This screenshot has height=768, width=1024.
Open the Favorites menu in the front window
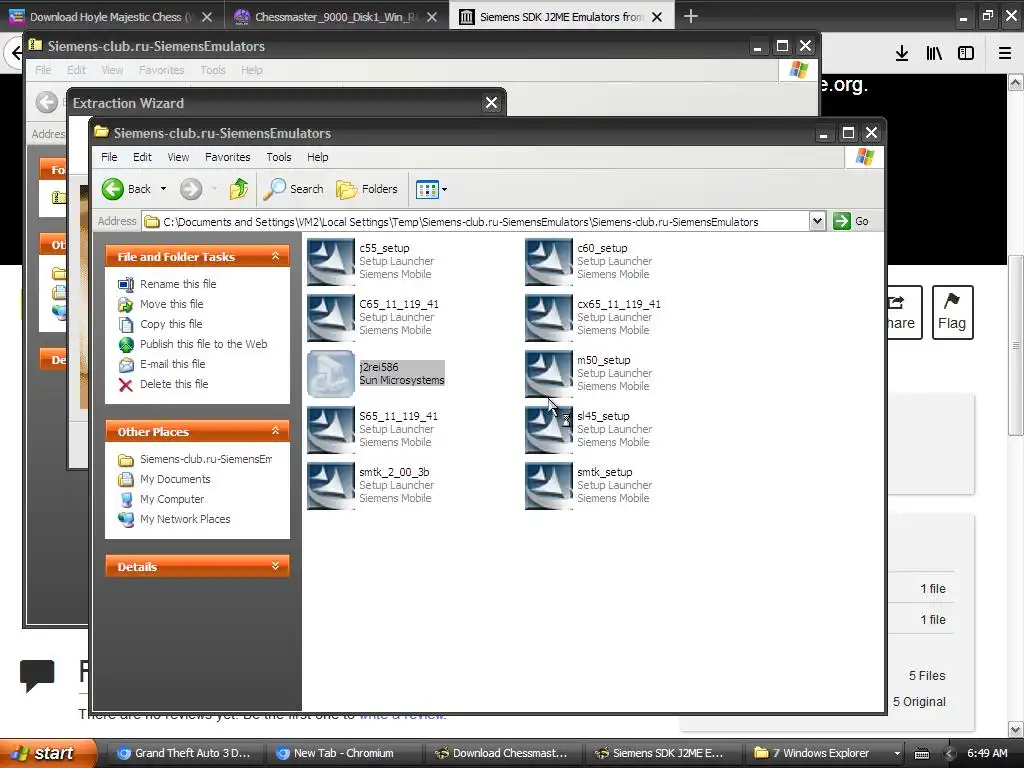pos(227,157)
